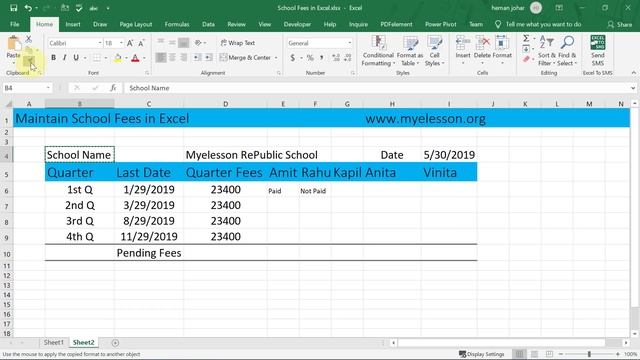640x360 pixels.
Task: Click the Paste clipboard icon
Action: click(14, 43)
